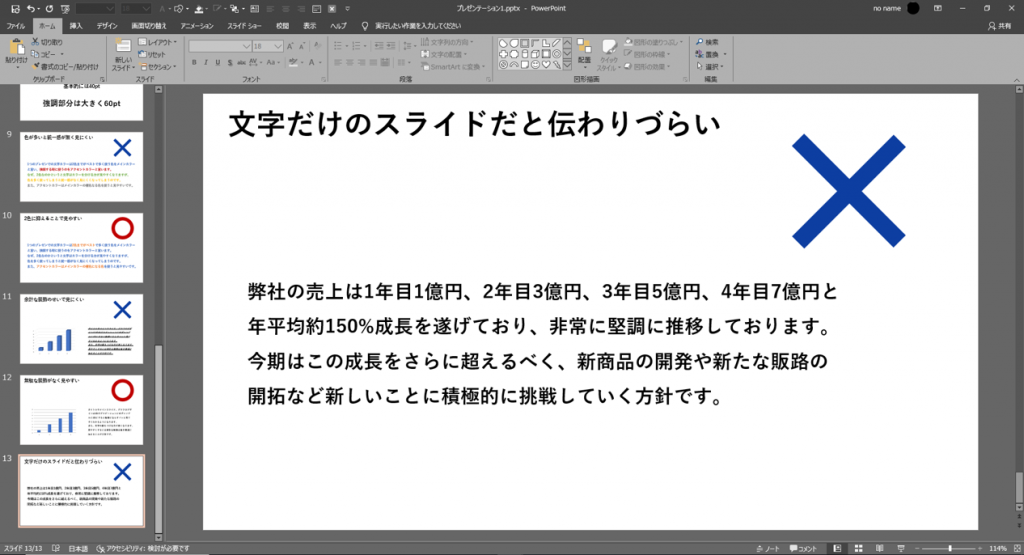Click the text highlight color button
Image resolution: width=1024 pixels, height=555 pixels.
point(293,63)
